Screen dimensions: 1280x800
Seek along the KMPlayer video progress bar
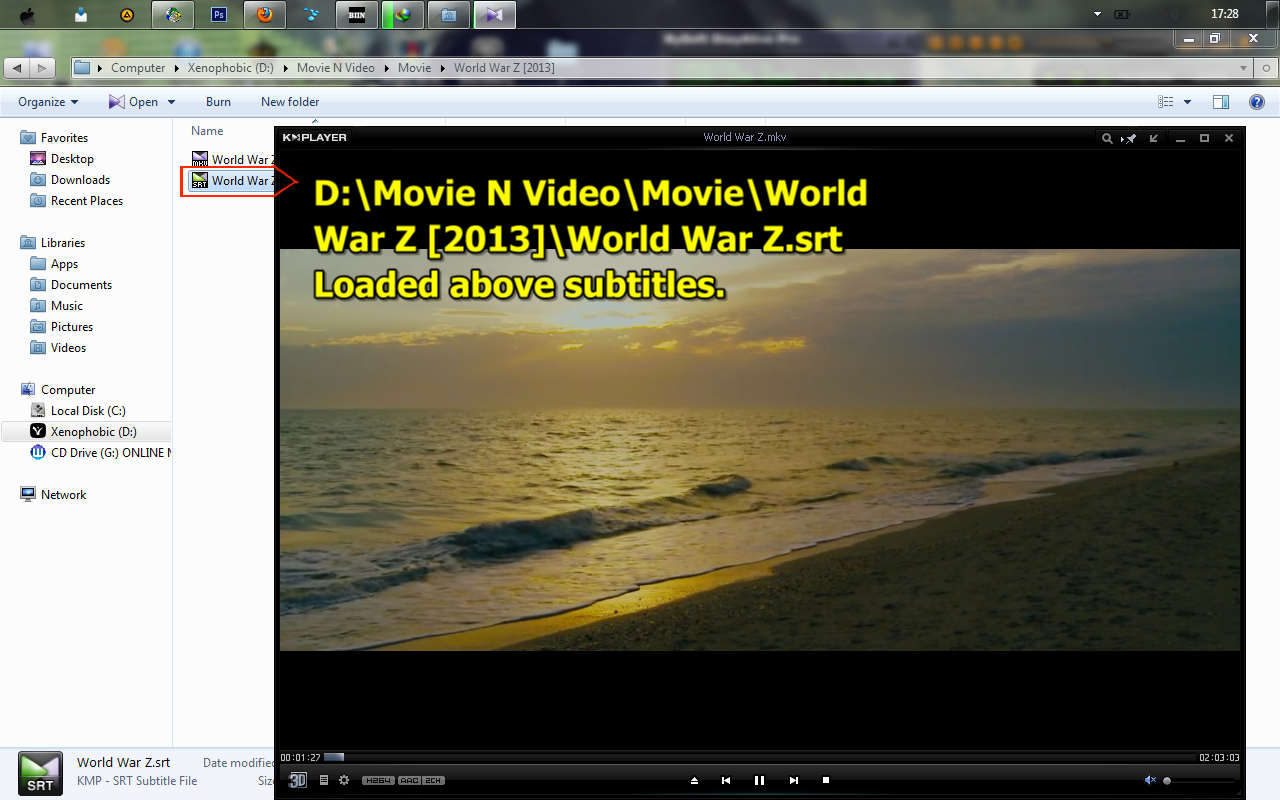tap(760, 757)
